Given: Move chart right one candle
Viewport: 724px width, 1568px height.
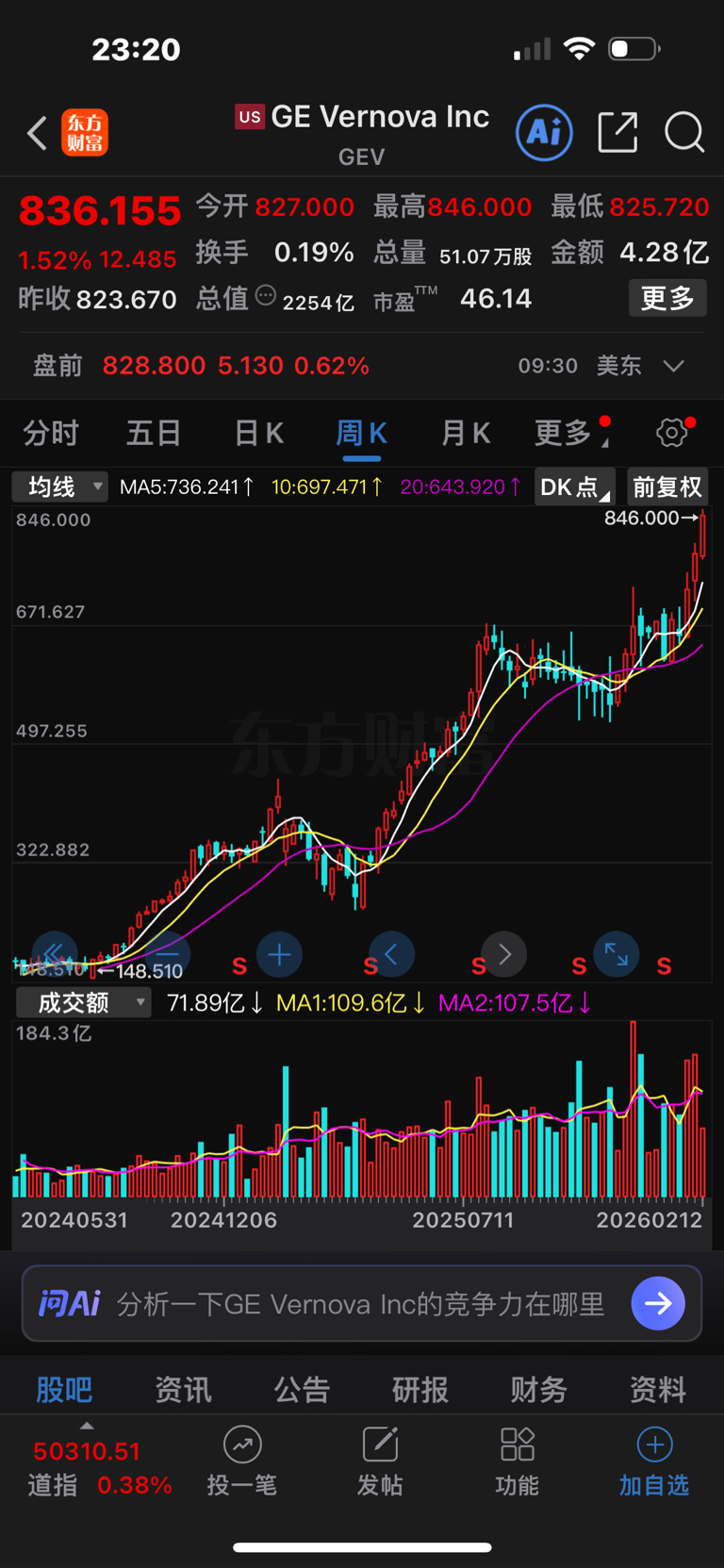Looking at the screenshot, I should coord(503,955).
